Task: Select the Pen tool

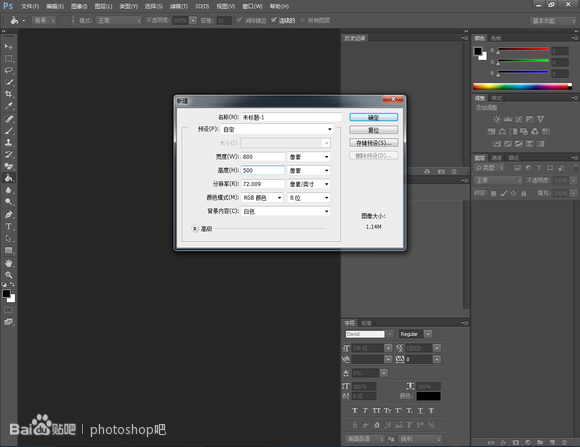Action: (9, 215)
